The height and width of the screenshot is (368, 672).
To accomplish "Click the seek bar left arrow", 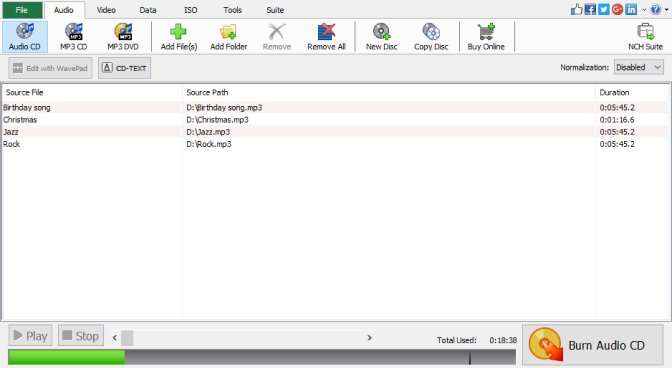I will pos(115,338).
